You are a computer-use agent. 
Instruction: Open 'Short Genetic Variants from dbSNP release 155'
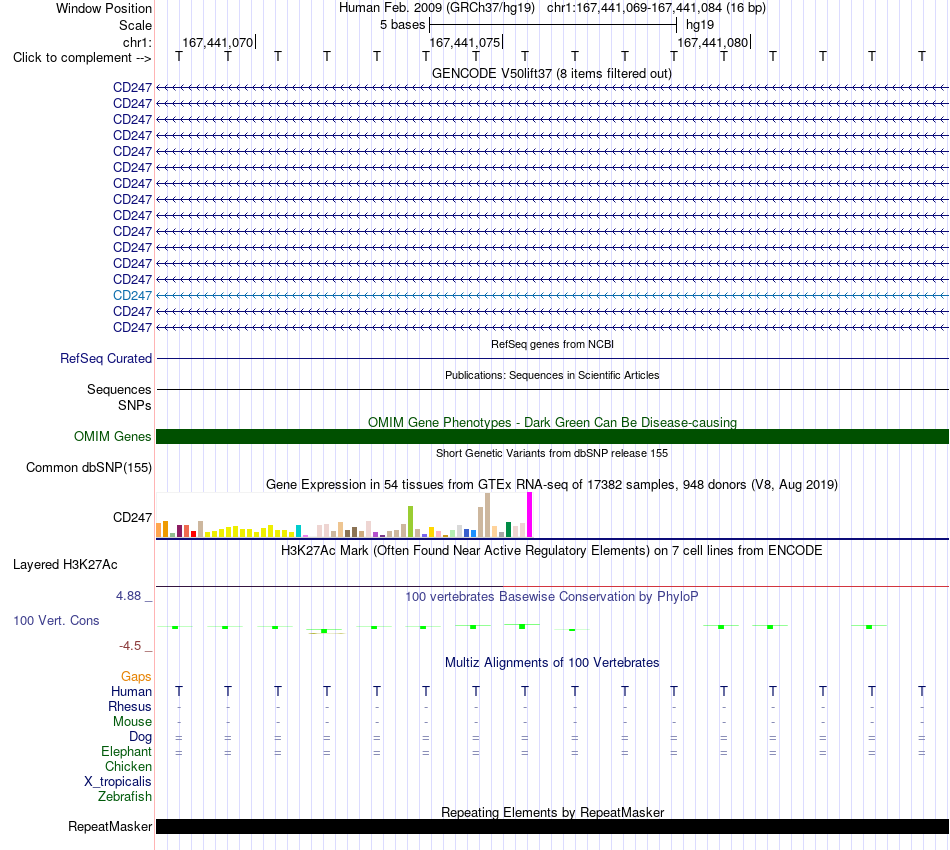pos(552,453)
